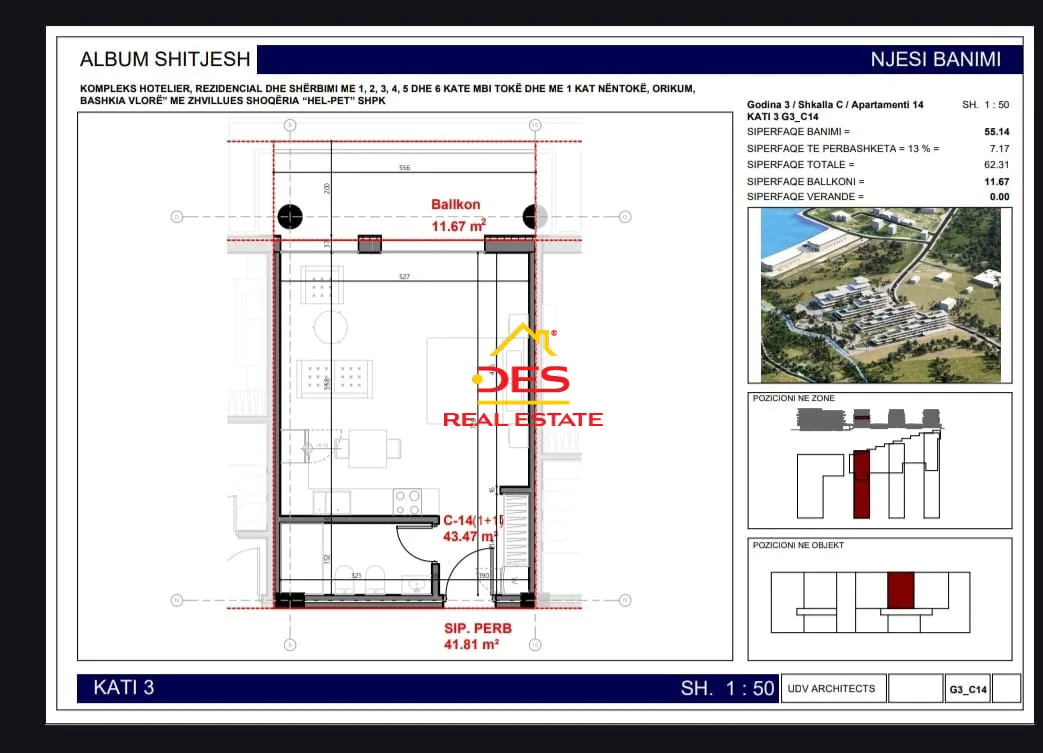The height and width of the screenshot is (753, 1043).
Task: Select the "41.81 m²" area text
Action: coord(472,644)
